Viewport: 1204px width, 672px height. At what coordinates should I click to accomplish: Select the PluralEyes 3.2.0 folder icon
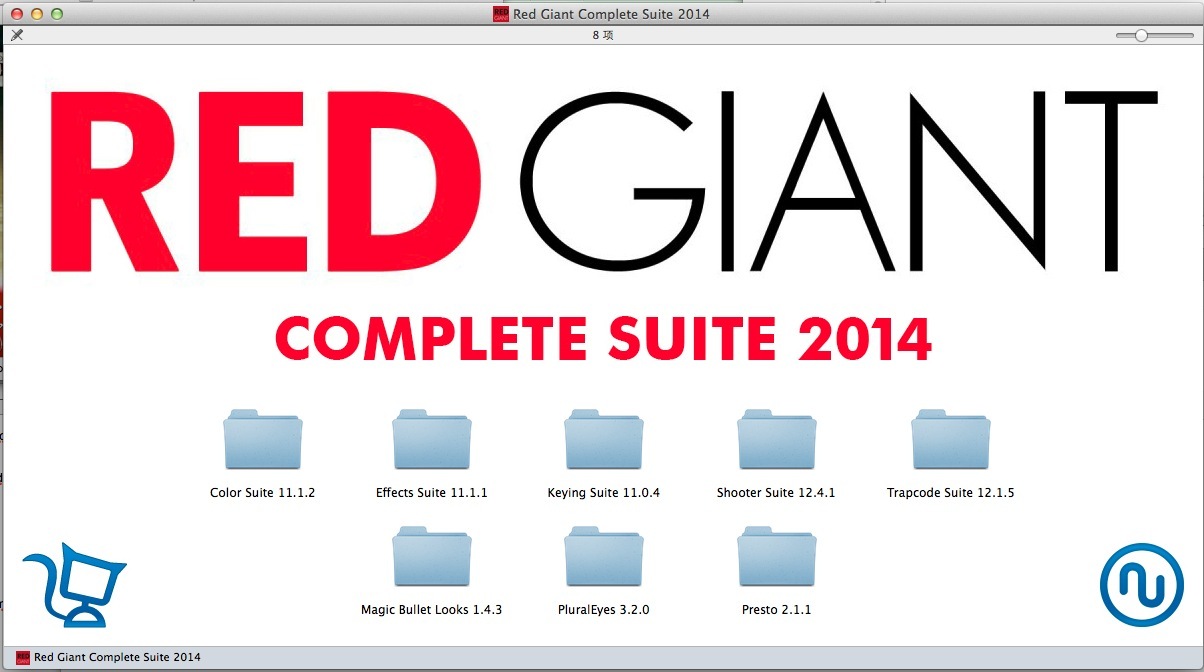tap(603, 557)
